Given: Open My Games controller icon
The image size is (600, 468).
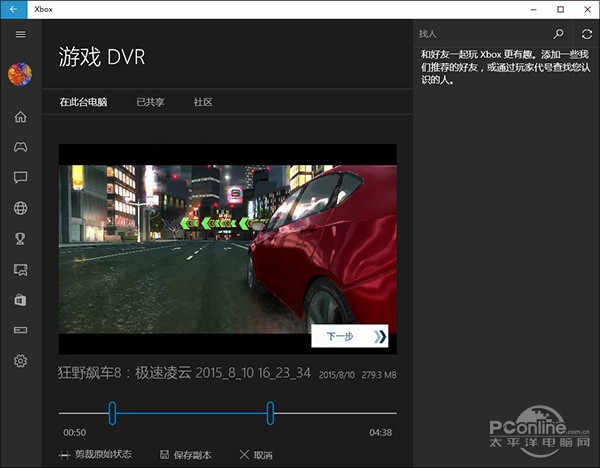Looking at the screenshot, I should [20, 147].
